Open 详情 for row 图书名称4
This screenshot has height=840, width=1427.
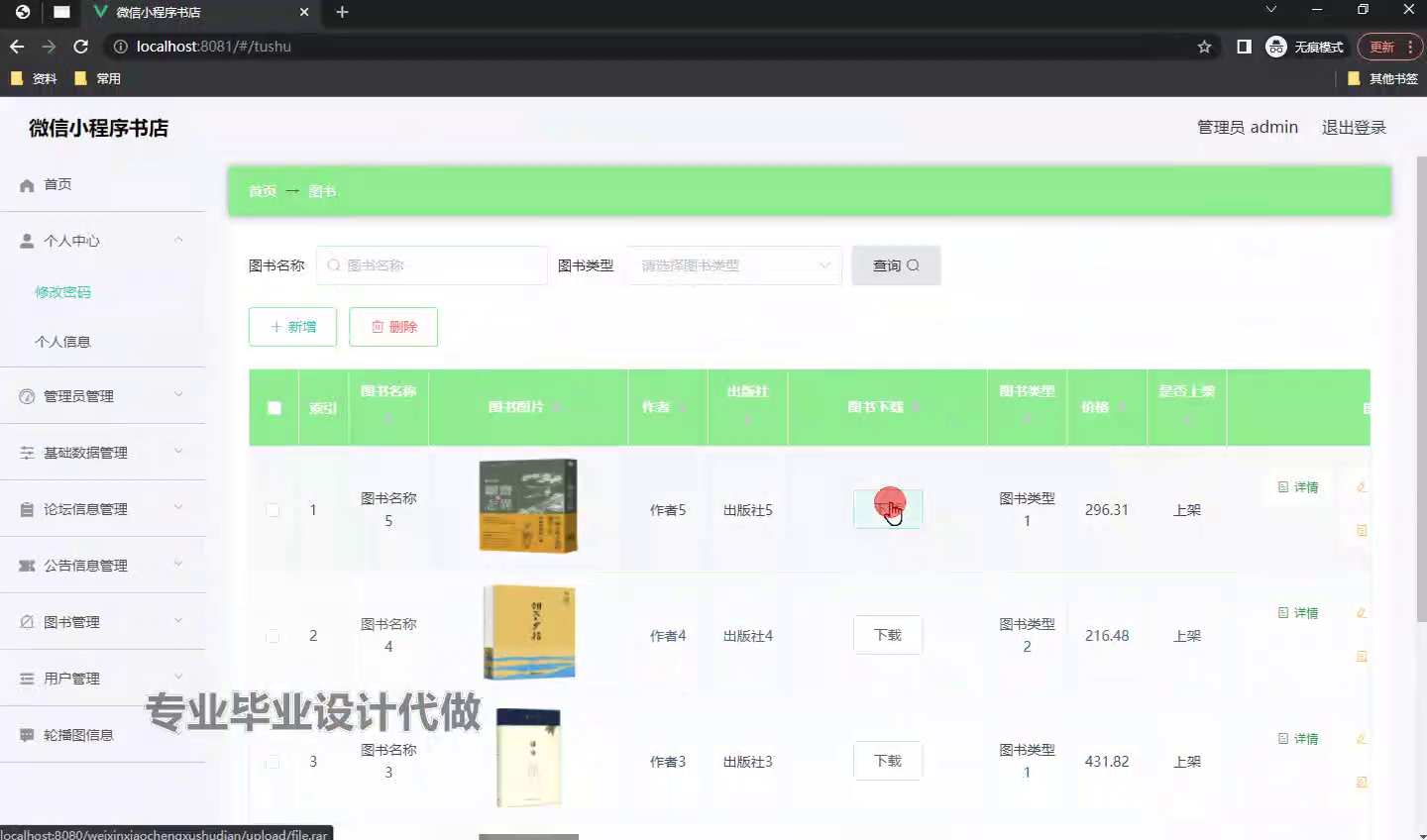pos(1298,613)
